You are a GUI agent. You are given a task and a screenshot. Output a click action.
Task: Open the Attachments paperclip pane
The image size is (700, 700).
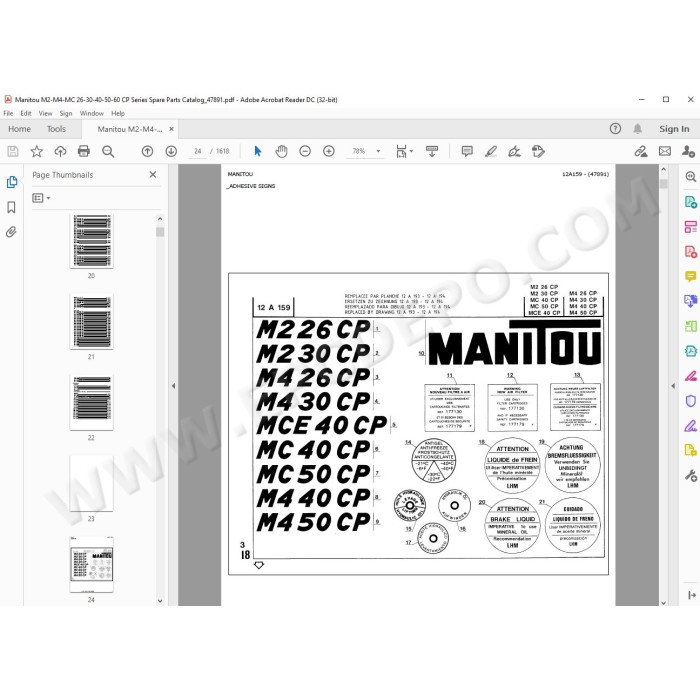11,232
